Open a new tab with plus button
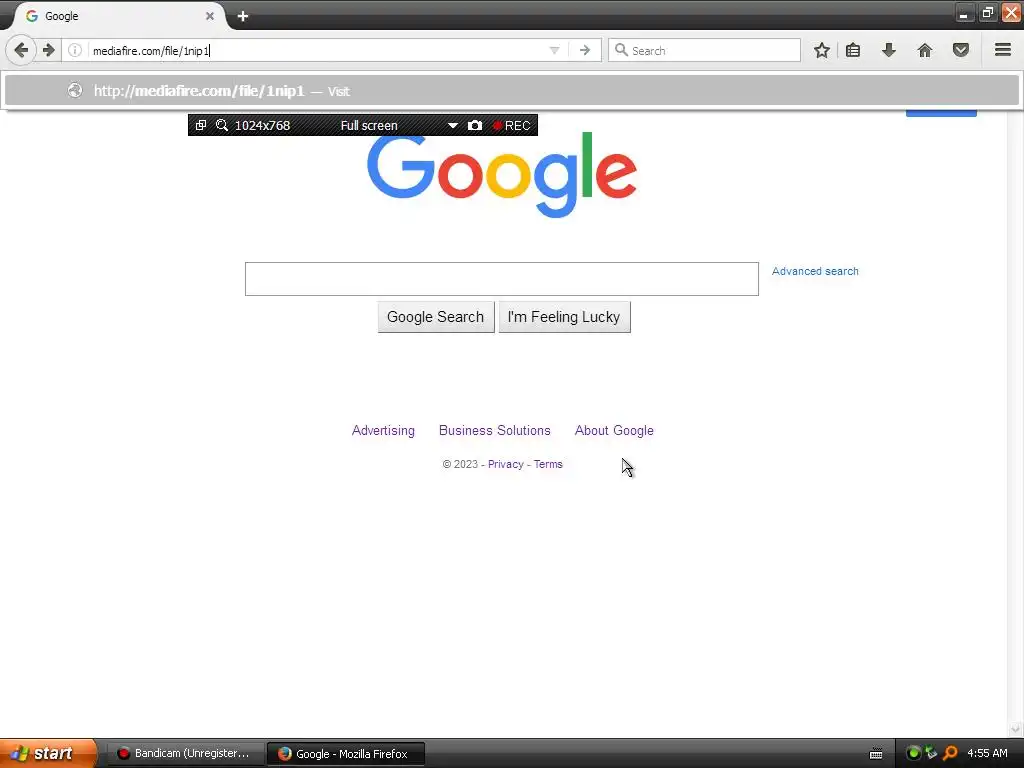 [243, 16]
